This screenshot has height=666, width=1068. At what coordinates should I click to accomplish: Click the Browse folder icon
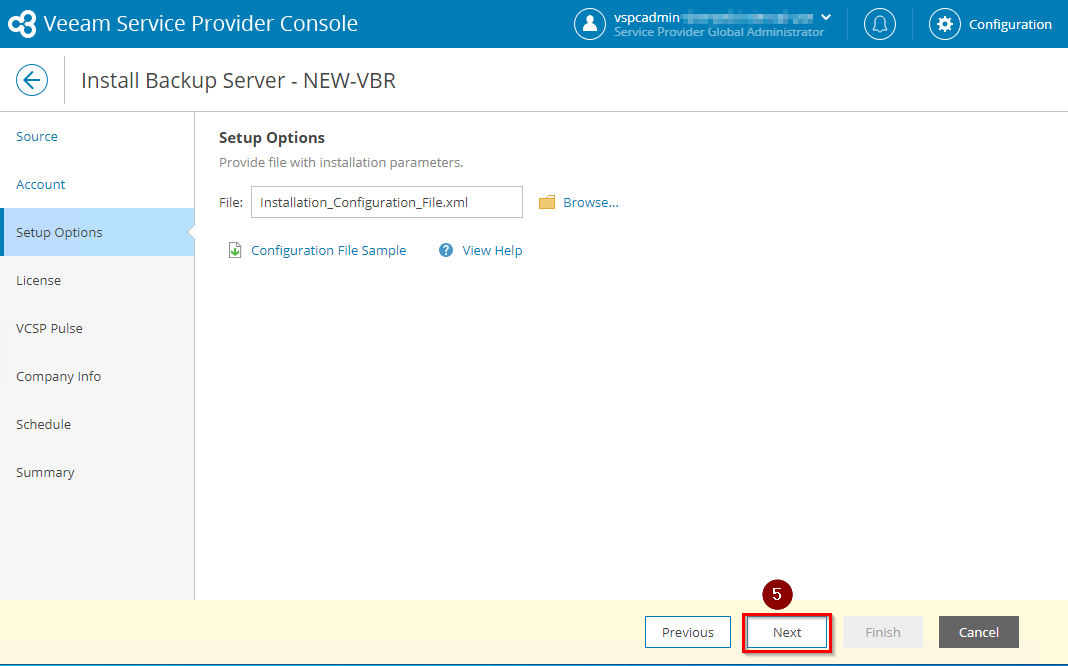pyautogui.click(x=547, y=202)
